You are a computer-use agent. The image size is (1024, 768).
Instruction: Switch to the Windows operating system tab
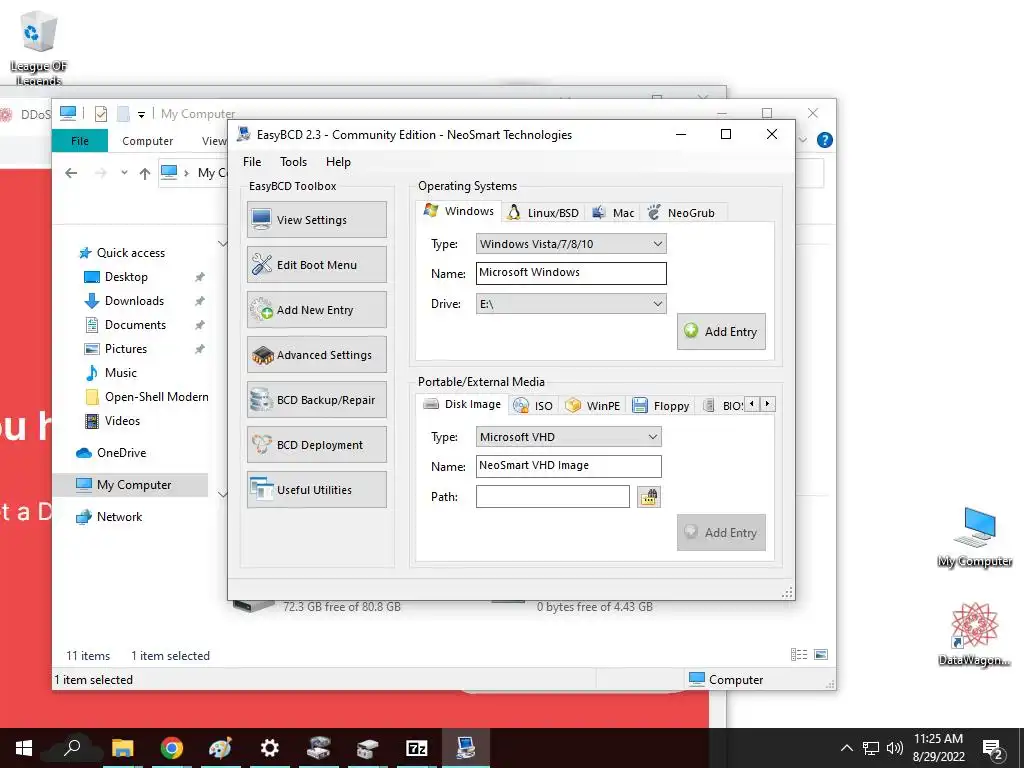[458, 211]
